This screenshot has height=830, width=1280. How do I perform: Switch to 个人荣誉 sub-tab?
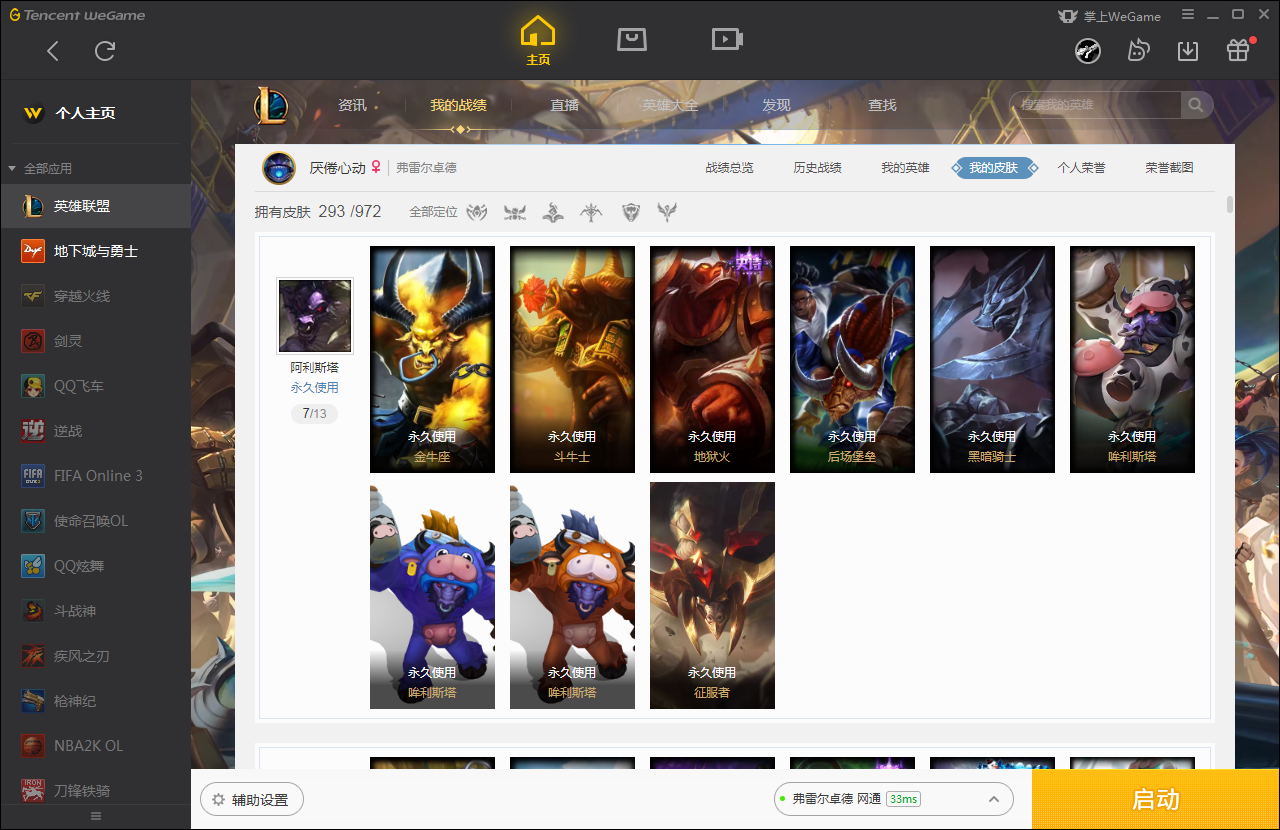point(1081,168)
